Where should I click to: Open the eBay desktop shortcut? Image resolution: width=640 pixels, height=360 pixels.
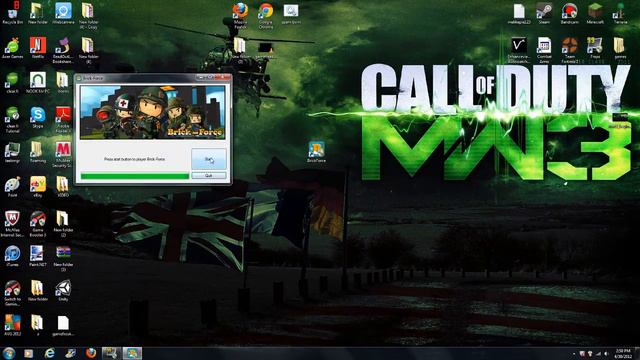point(38,187)
